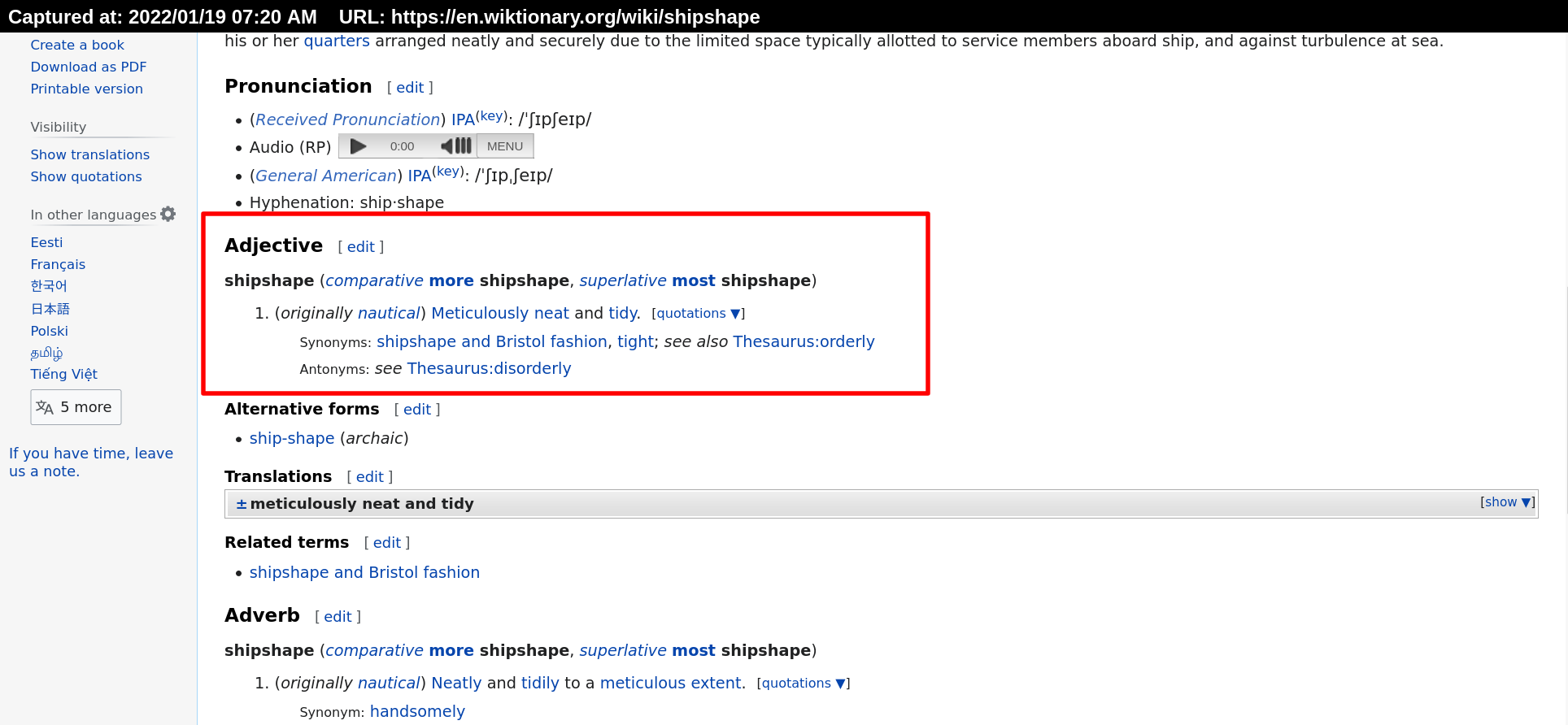
Task: Switch to Eesti language version
Action: coord(46,242)
